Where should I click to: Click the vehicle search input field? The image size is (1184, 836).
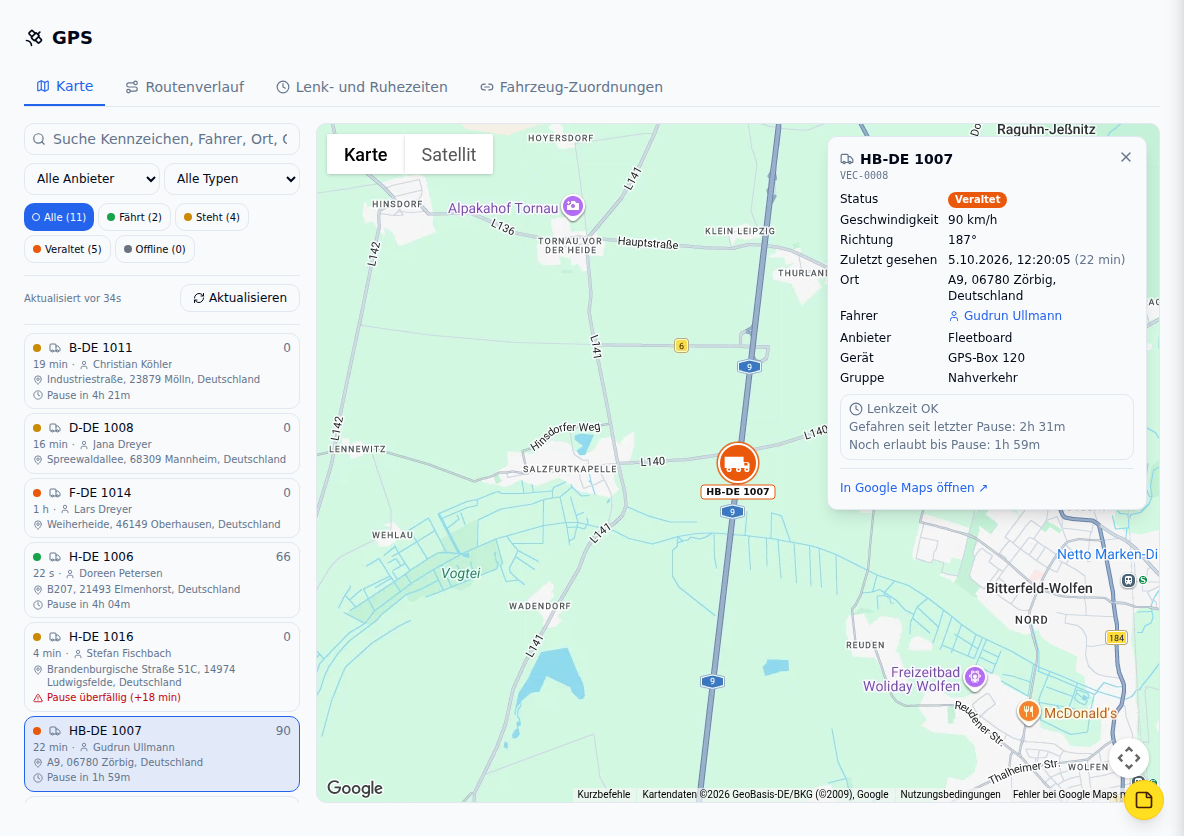(162, 139)
